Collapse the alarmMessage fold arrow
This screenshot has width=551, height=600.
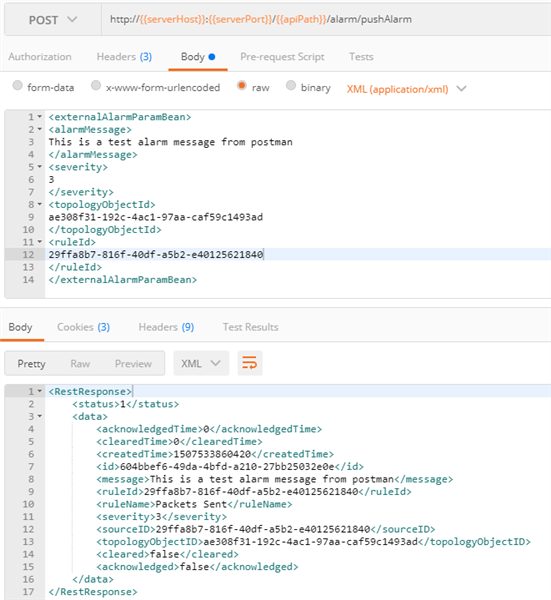tap(39, 129)
